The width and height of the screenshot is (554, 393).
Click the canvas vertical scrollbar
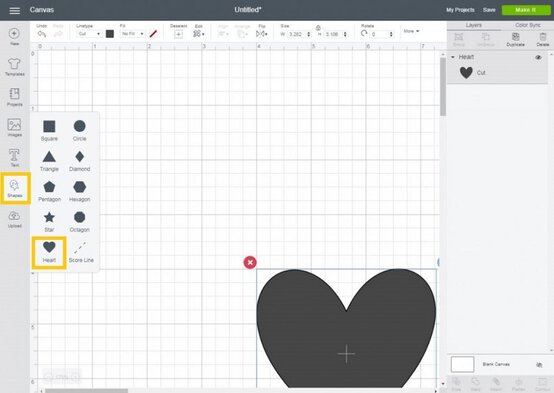point(443,86)
